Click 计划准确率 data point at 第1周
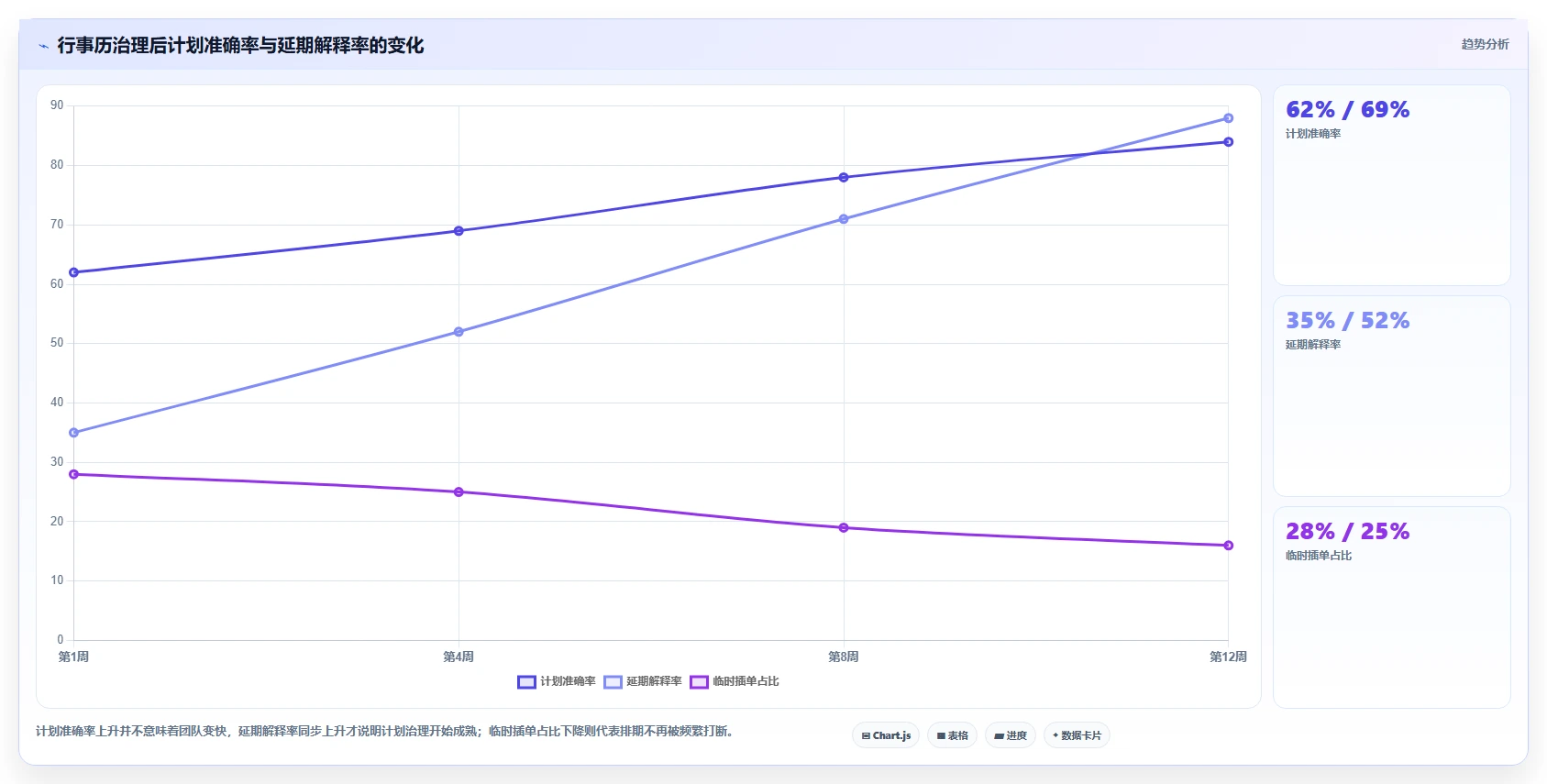 (x=74, y=272)
